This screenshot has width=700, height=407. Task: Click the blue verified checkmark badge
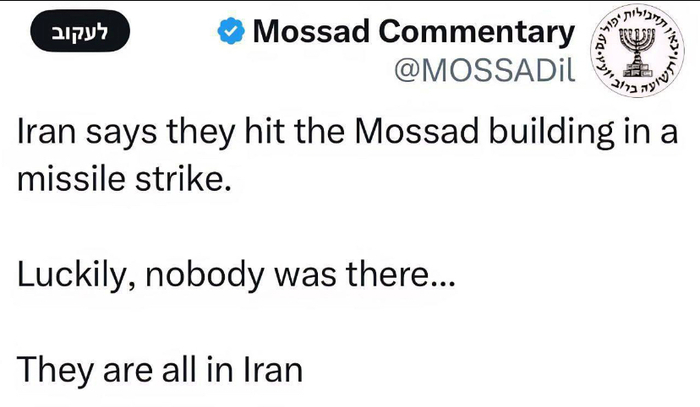(x=231, y=31)
